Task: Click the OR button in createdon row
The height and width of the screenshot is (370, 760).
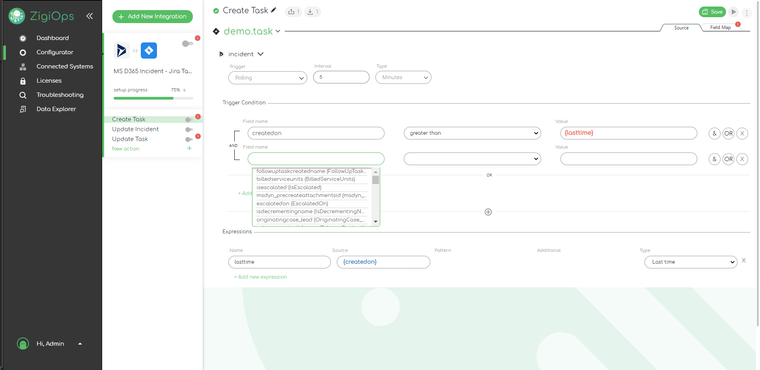Action: [x=728, y=133]
